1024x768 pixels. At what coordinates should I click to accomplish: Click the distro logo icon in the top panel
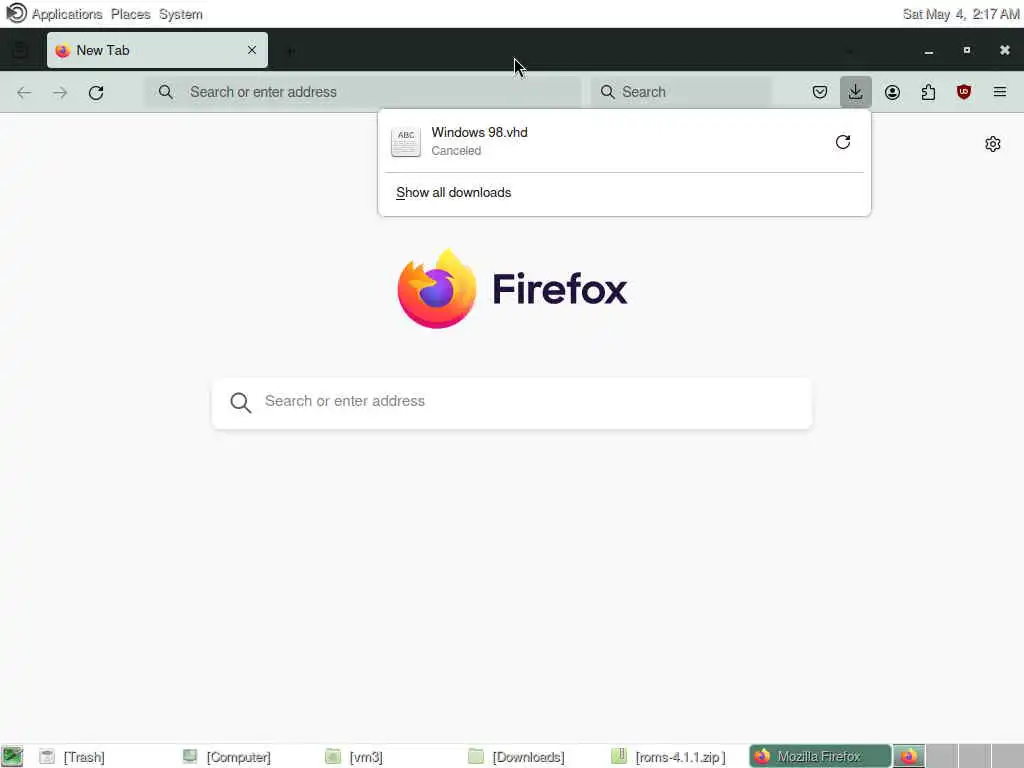coord(16,13)
